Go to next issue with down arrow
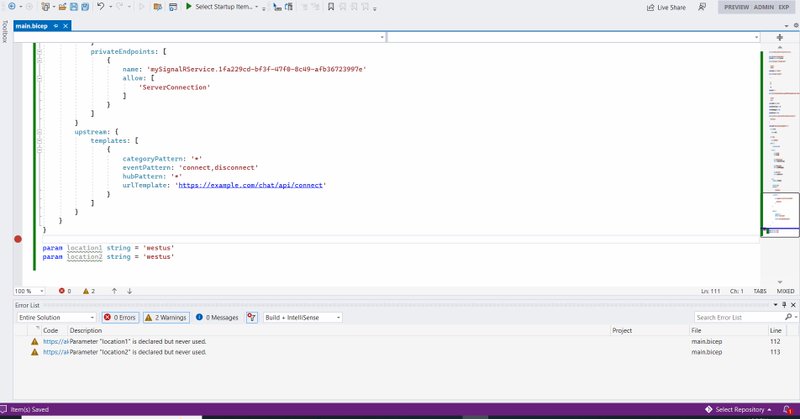 (130, 291)
